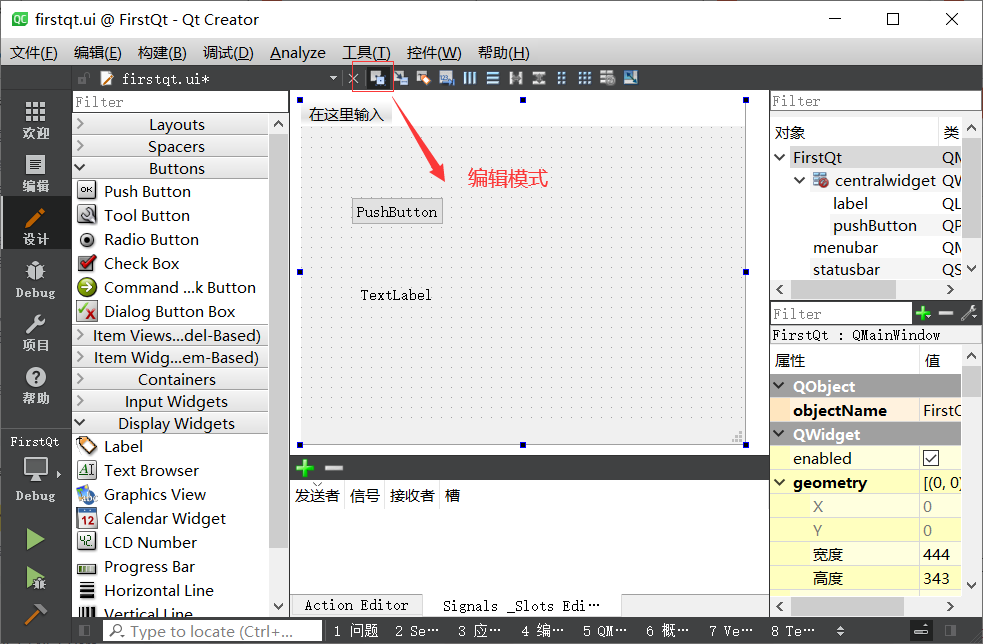
Task: Click the widget box Filter field
Action: tap(179, 102)
